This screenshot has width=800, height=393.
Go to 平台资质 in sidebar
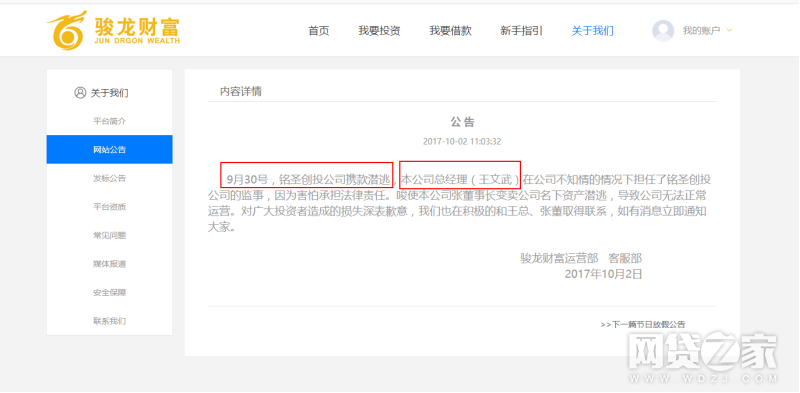point(109,207)
